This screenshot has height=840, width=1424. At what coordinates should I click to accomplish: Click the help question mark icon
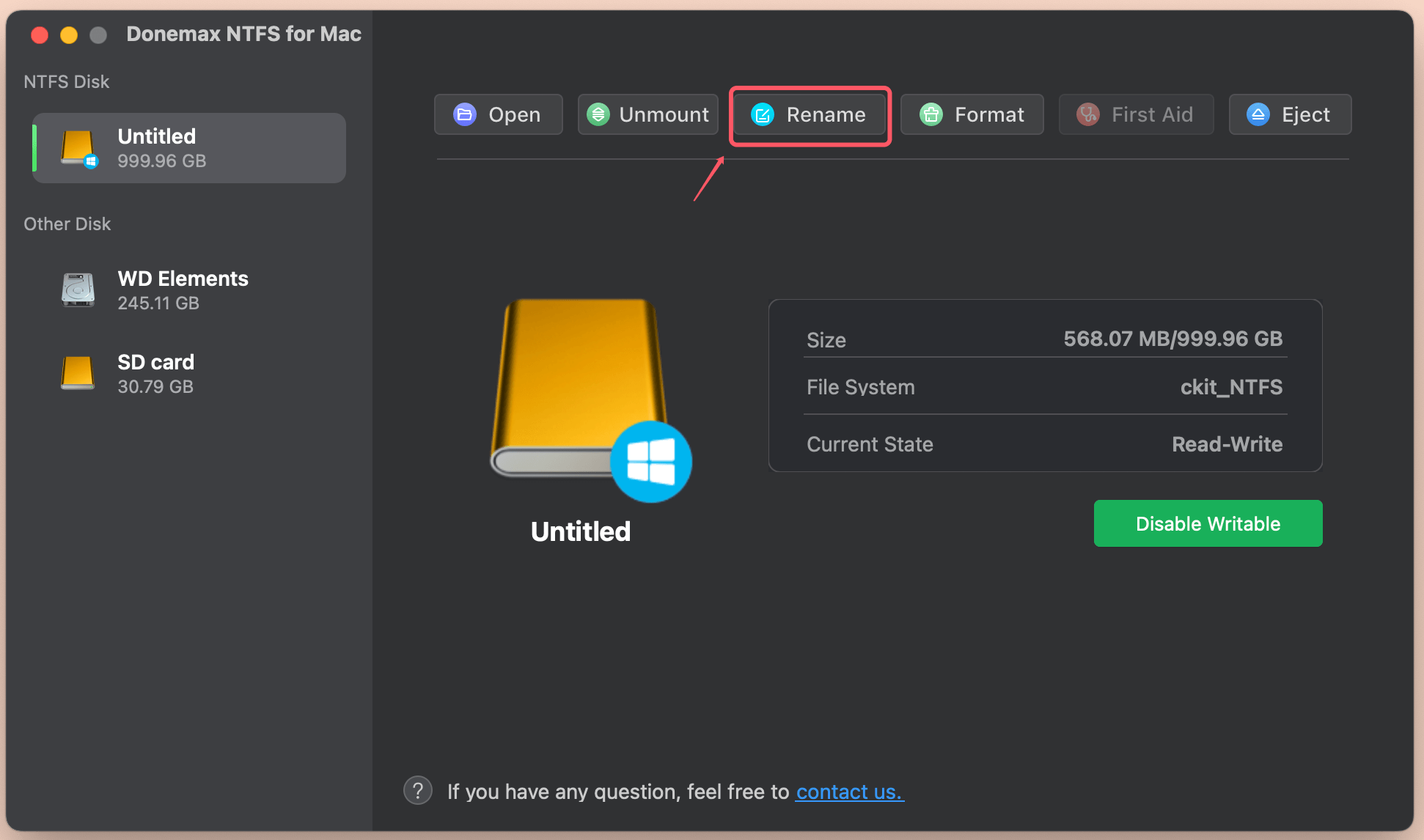click(x=418, y=791)
